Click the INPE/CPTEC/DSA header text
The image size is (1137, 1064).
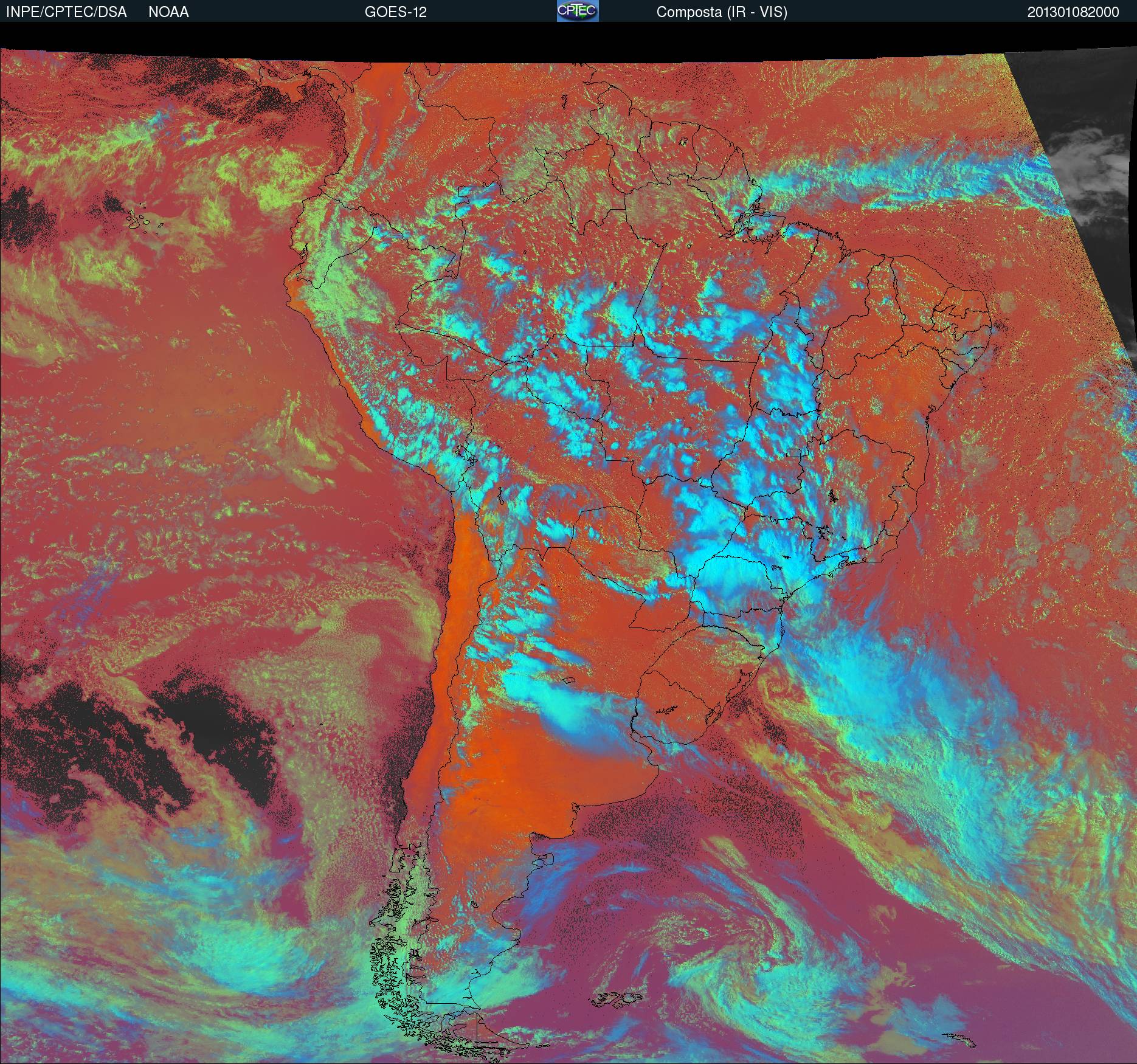[66, 12]
